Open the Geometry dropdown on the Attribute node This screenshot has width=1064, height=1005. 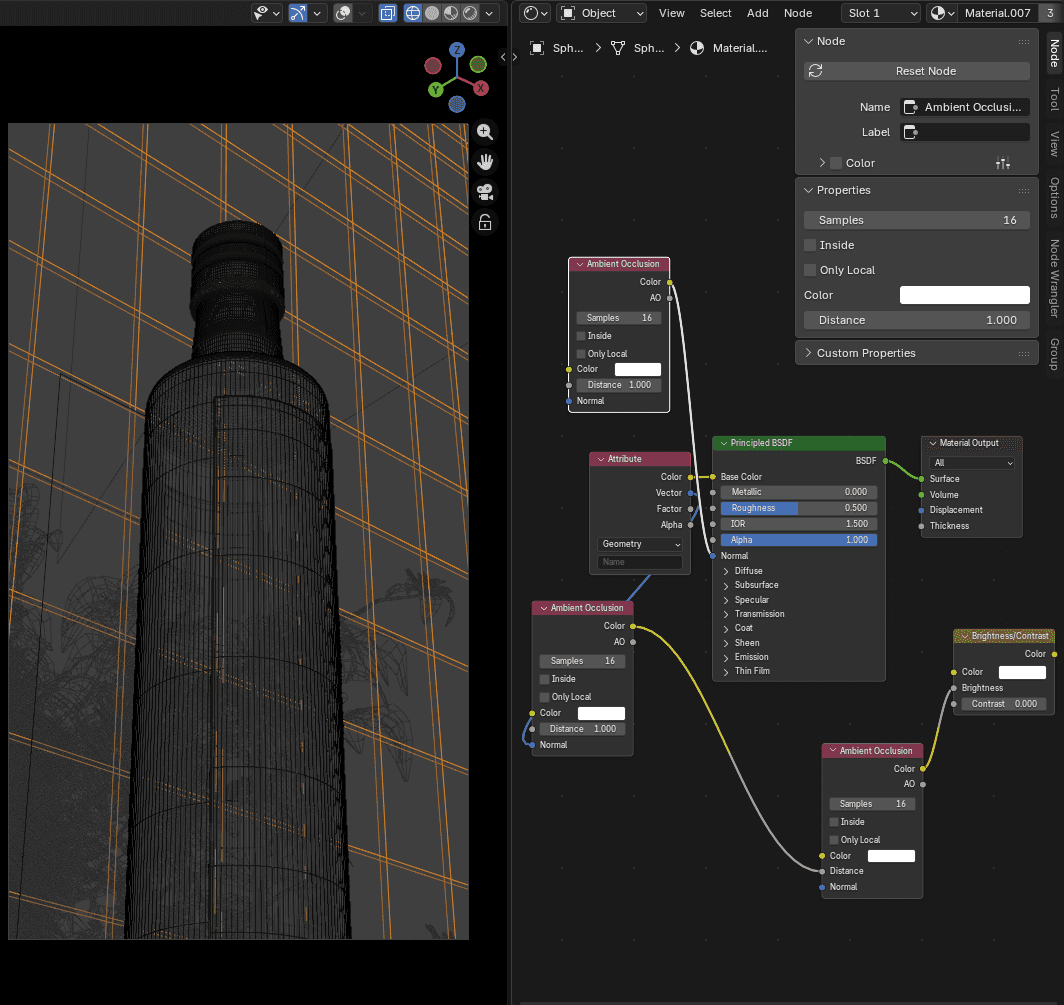[639, 544]
